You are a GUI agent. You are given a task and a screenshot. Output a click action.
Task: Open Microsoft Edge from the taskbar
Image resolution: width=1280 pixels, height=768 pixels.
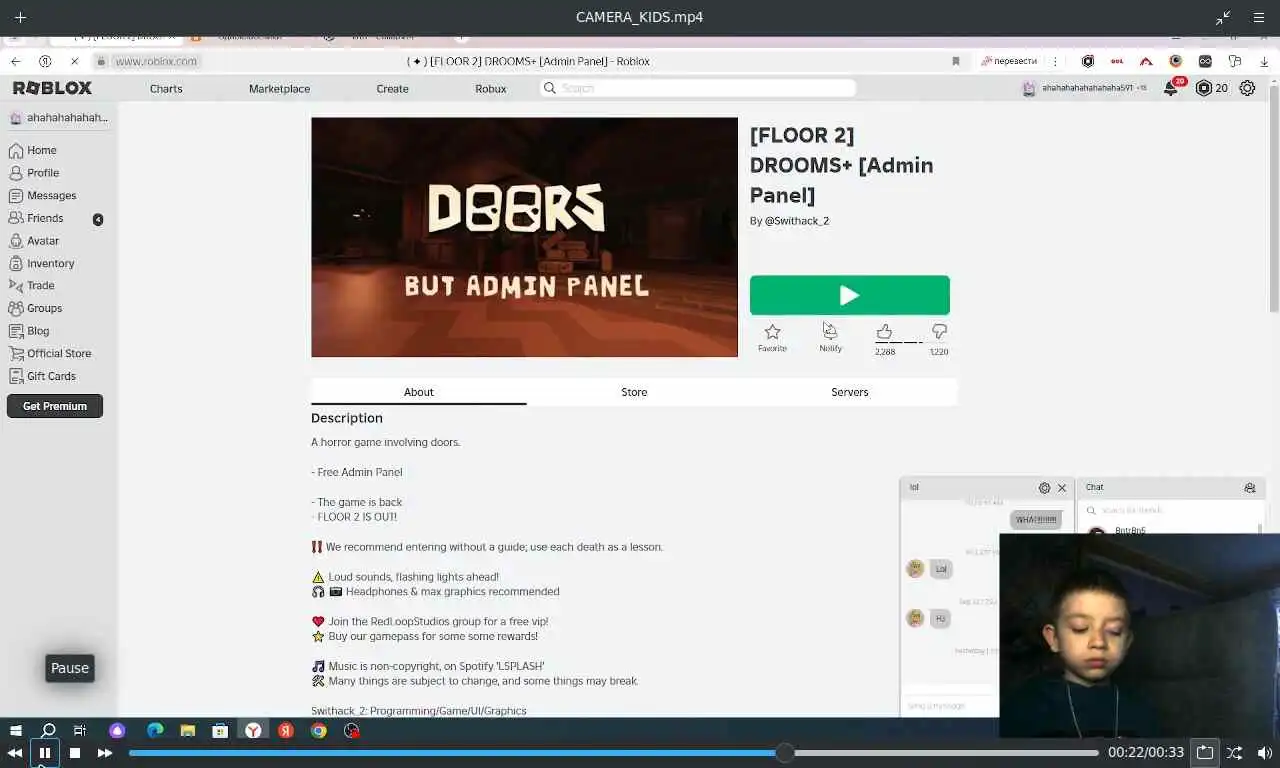pyautogui.click(x=155, y=731)
